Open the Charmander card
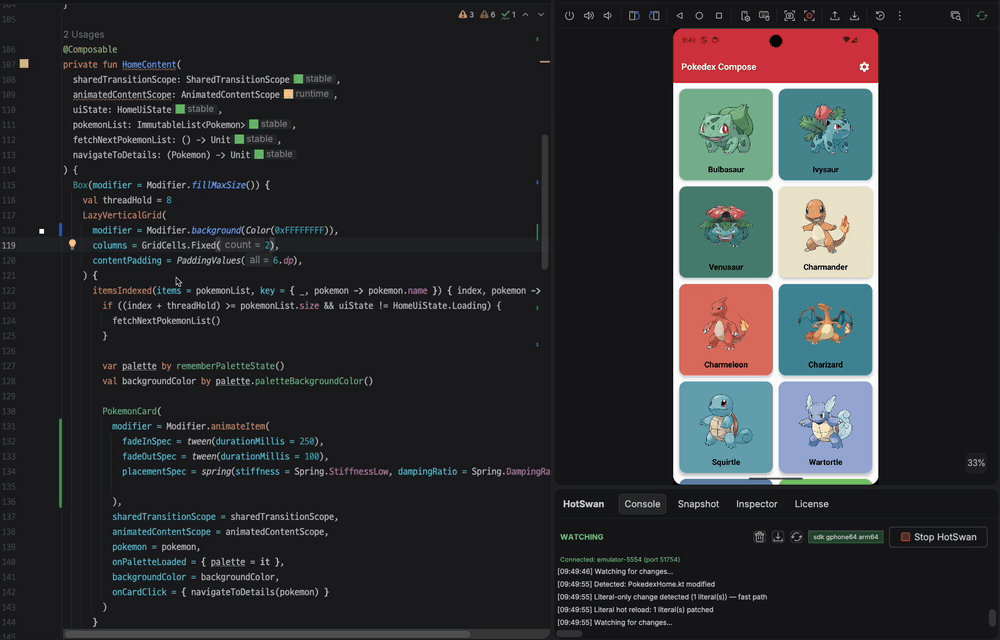Image resolution: width=1000 pixels, height=640 pixels. pos(825,232)
